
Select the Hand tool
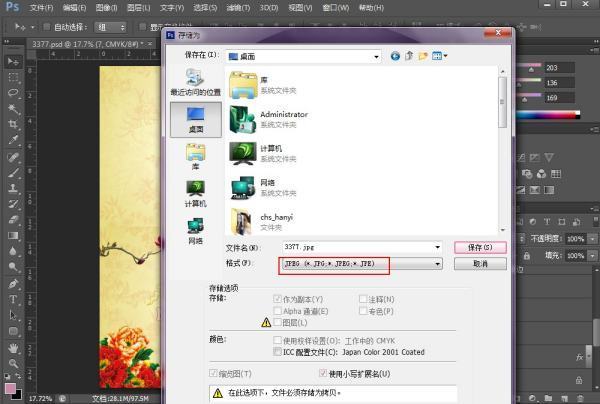13,348
